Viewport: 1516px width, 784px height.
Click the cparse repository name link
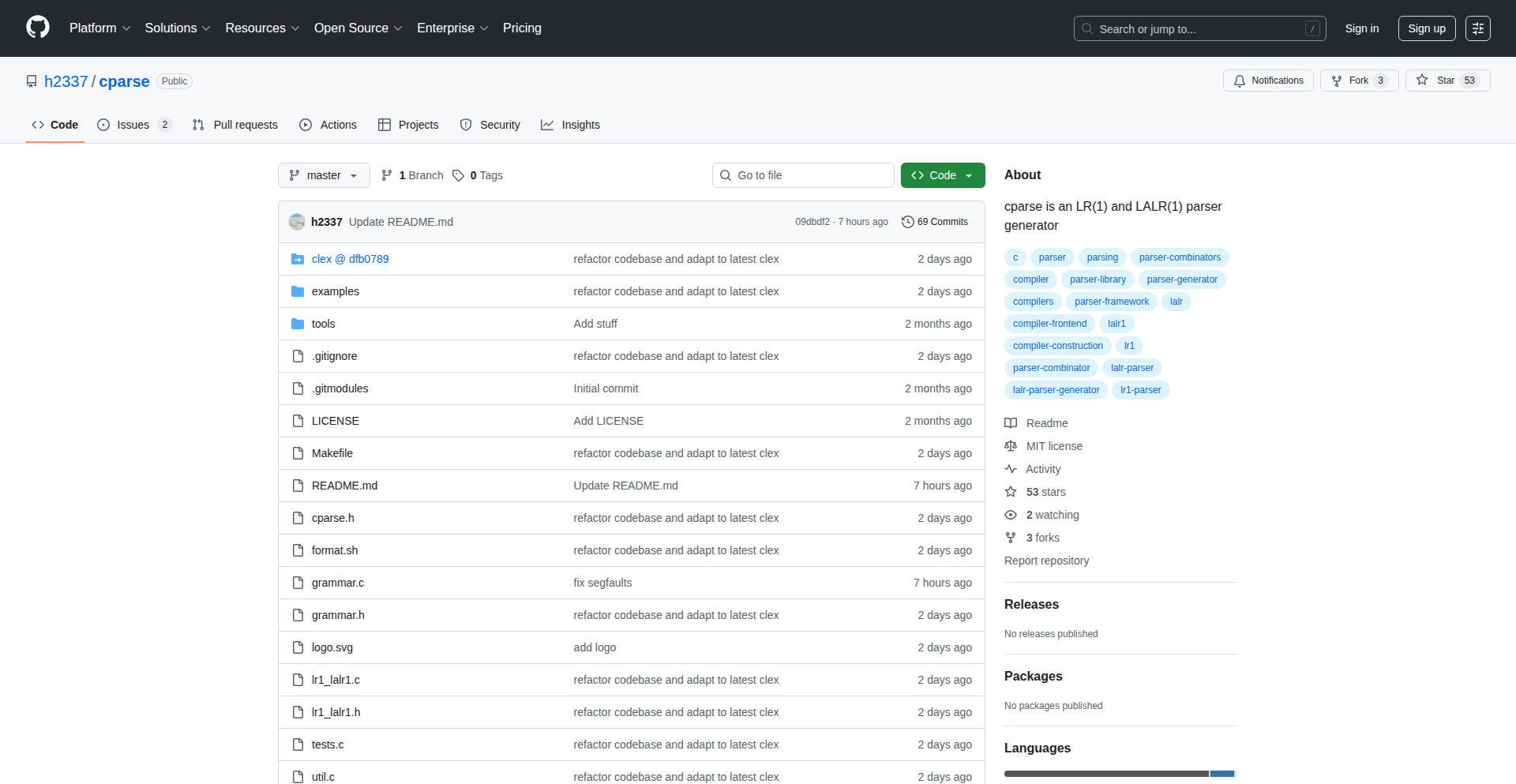click(x=124, y=81)
